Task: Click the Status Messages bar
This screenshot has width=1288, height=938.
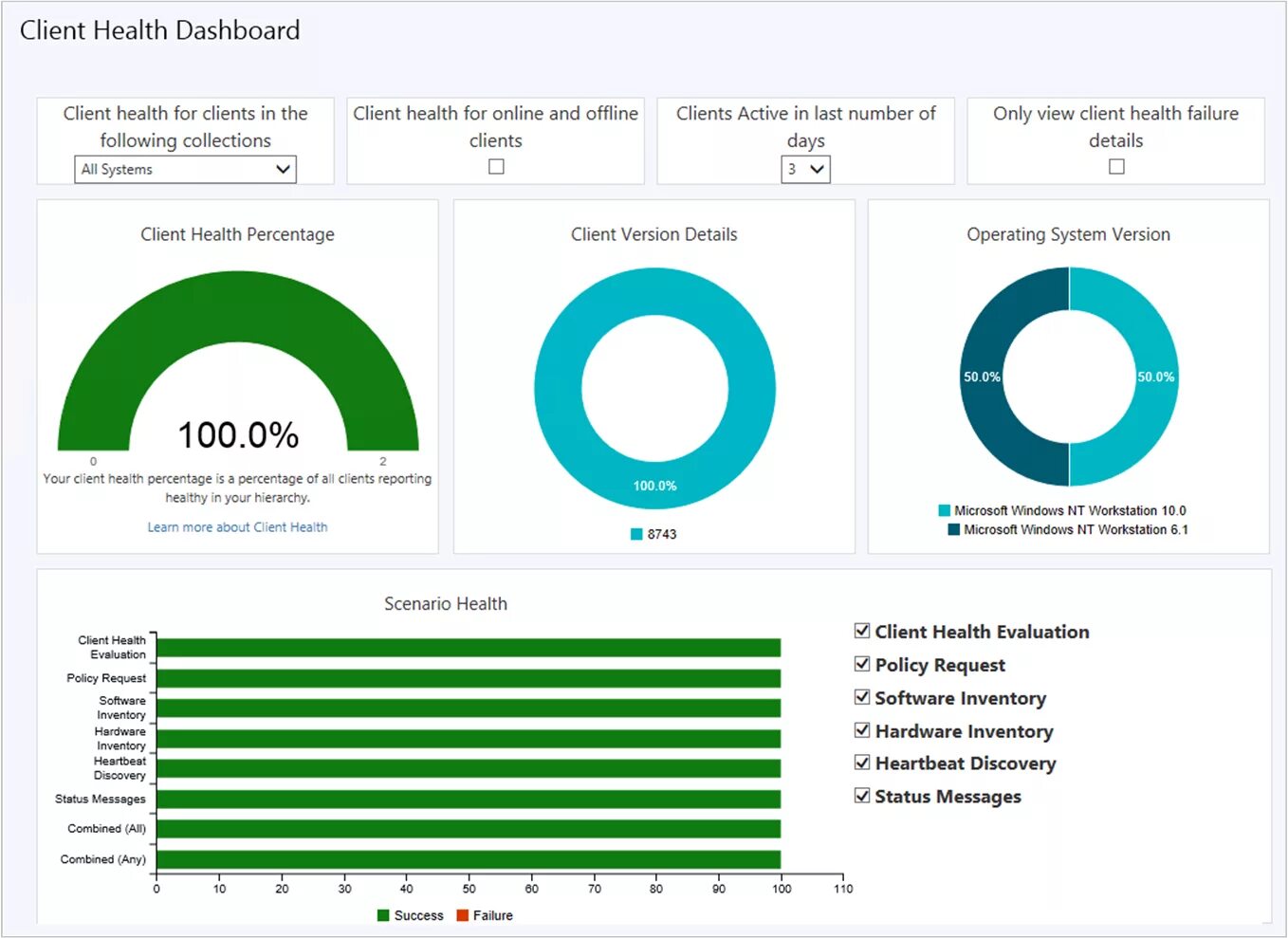Action: click(469, 799)
